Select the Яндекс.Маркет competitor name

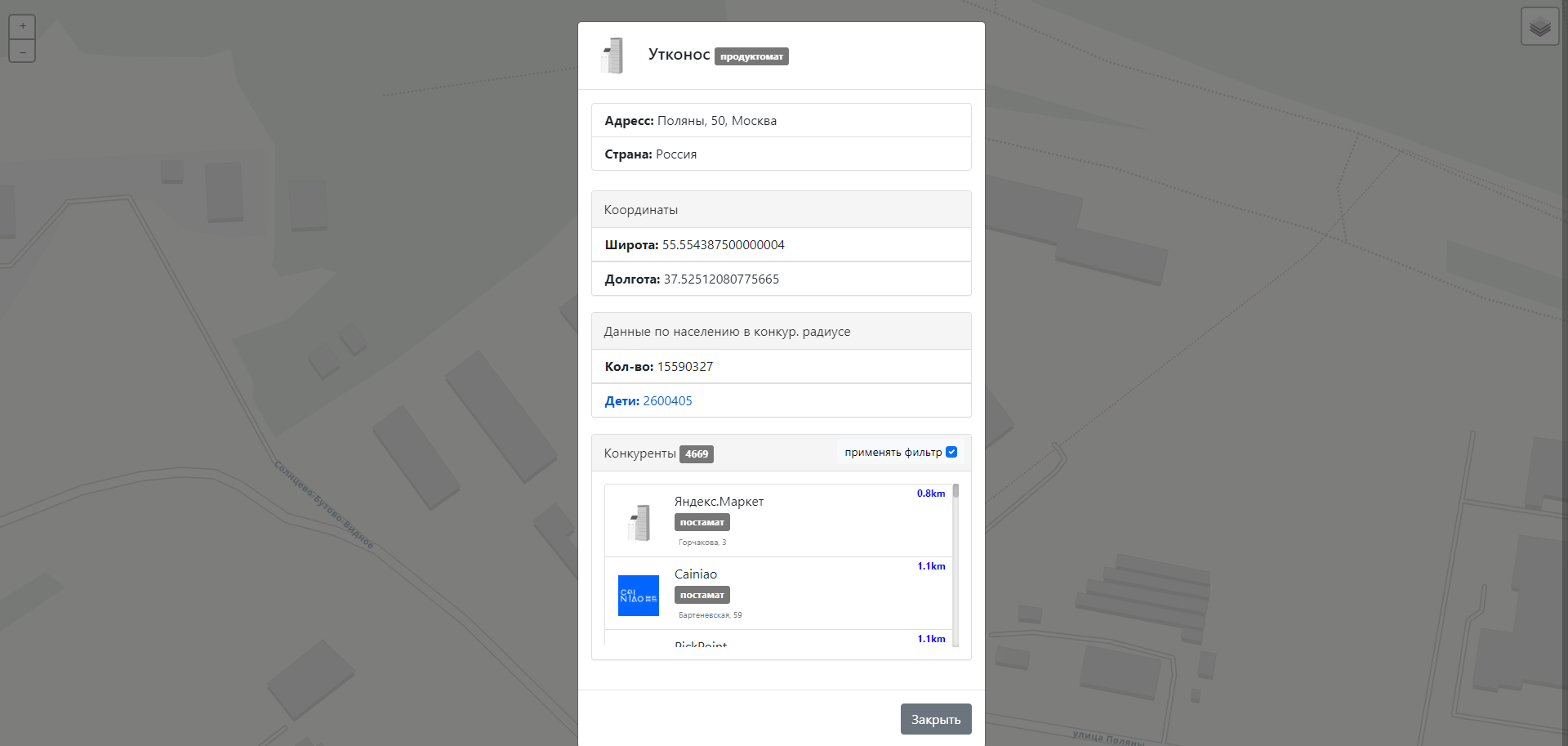pyautogui.click(x=719, y=501)
